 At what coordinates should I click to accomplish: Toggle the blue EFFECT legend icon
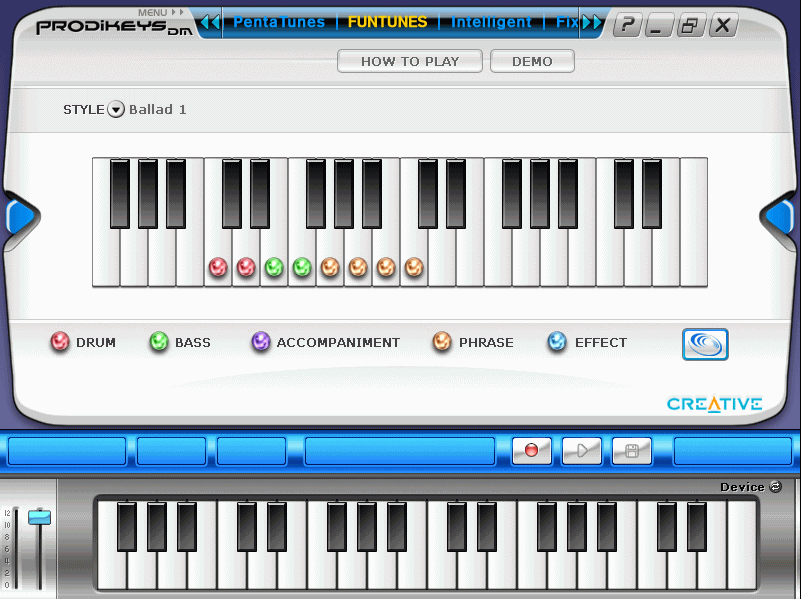pos(557,342)
